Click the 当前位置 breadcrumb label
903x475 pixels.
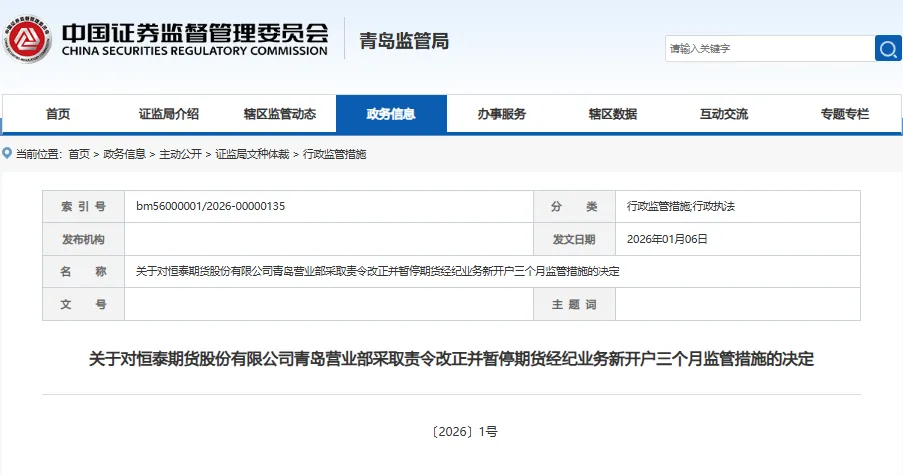[39, 154]
